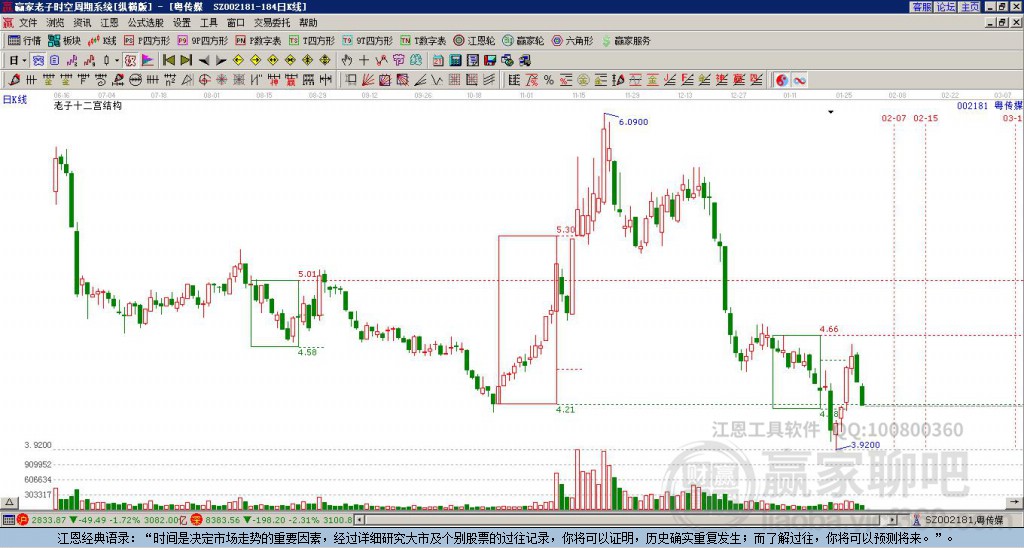Jump to first bar with skip-start arrow
The width and height of the screenshot is (1024, 548).
tap(167, 61)
